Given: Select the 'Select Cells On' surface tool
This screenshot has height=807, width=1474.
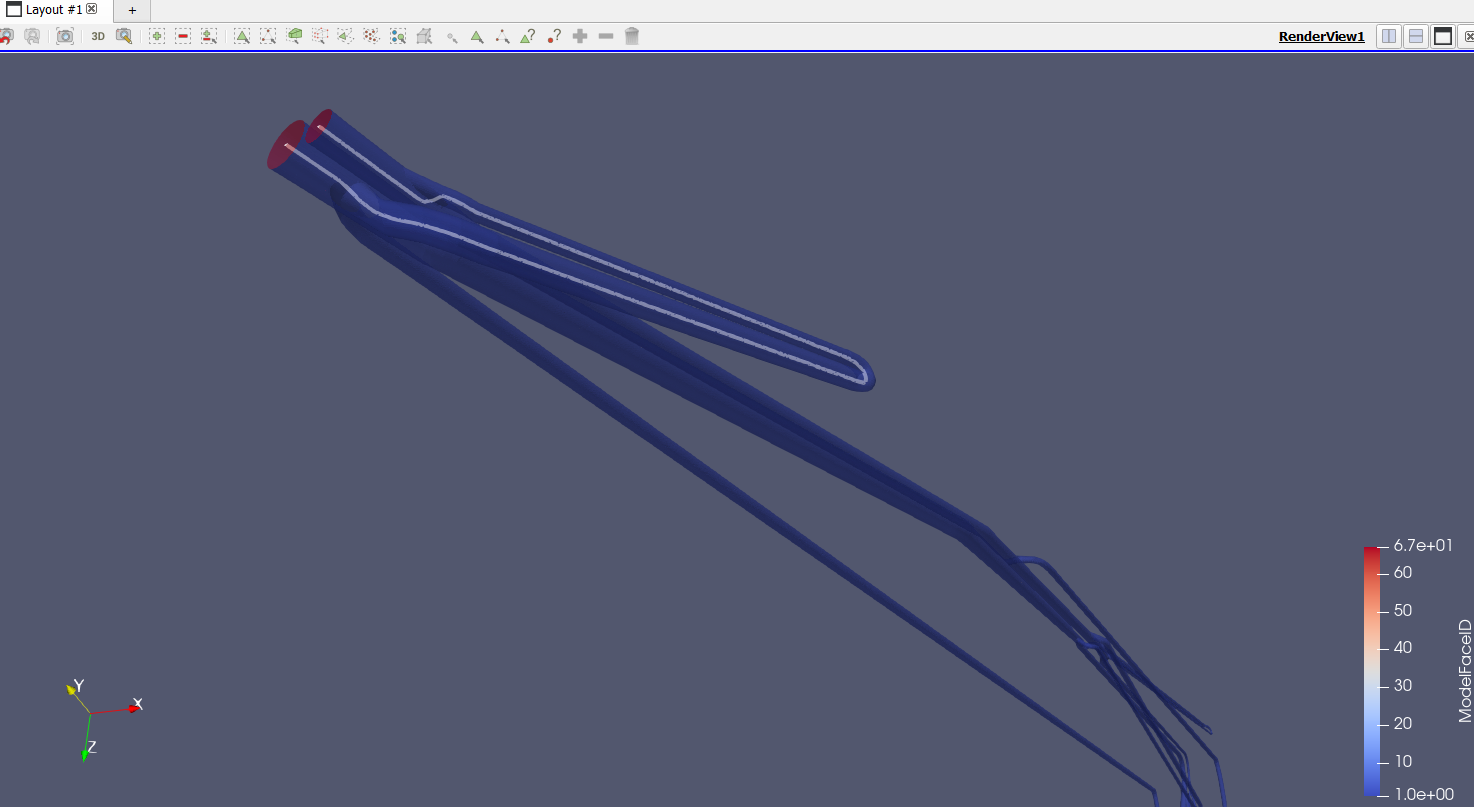Looking at the screenshot, I should point(242,36).
